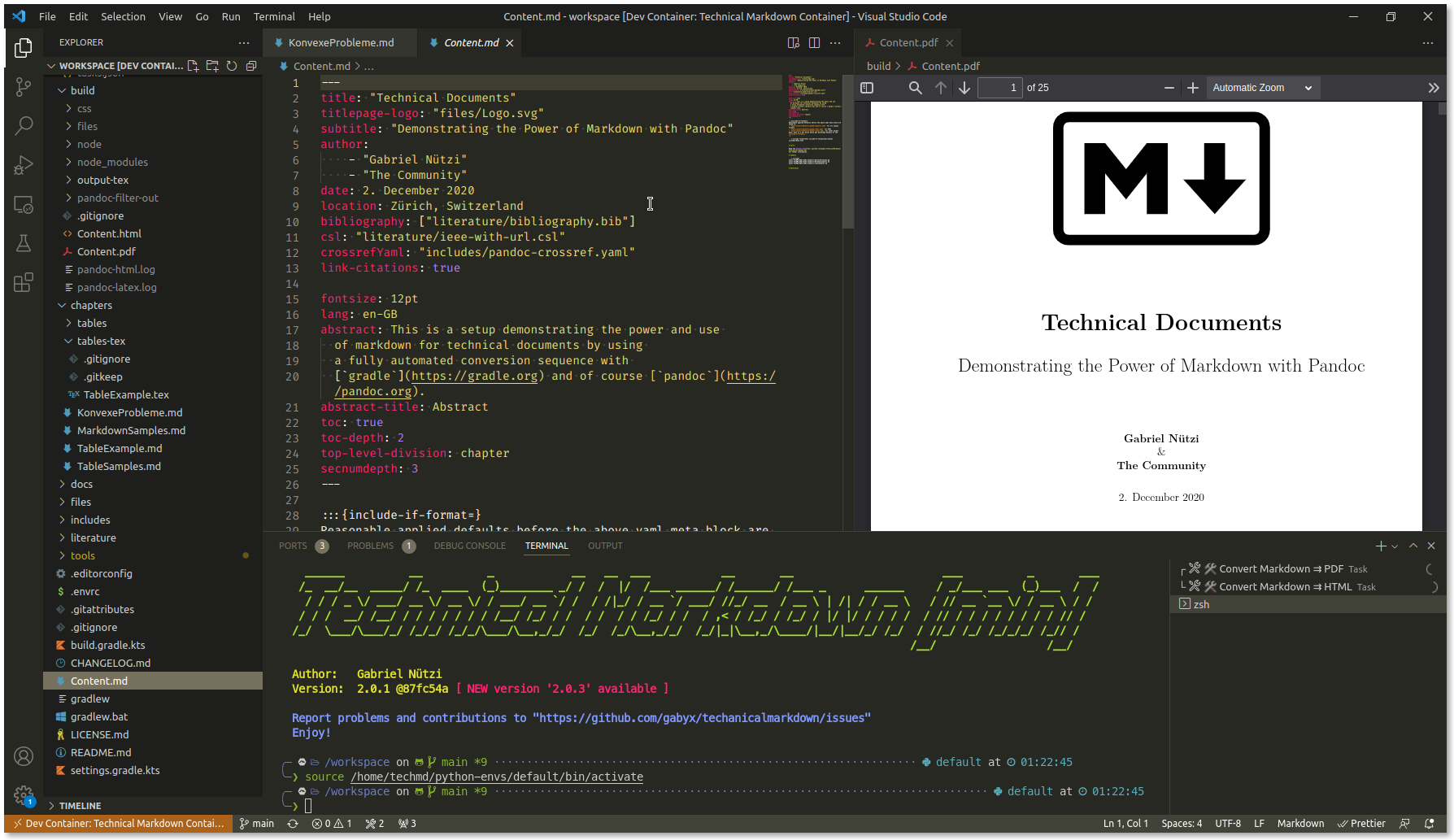Open the Extensions view

tap(24, 282)
